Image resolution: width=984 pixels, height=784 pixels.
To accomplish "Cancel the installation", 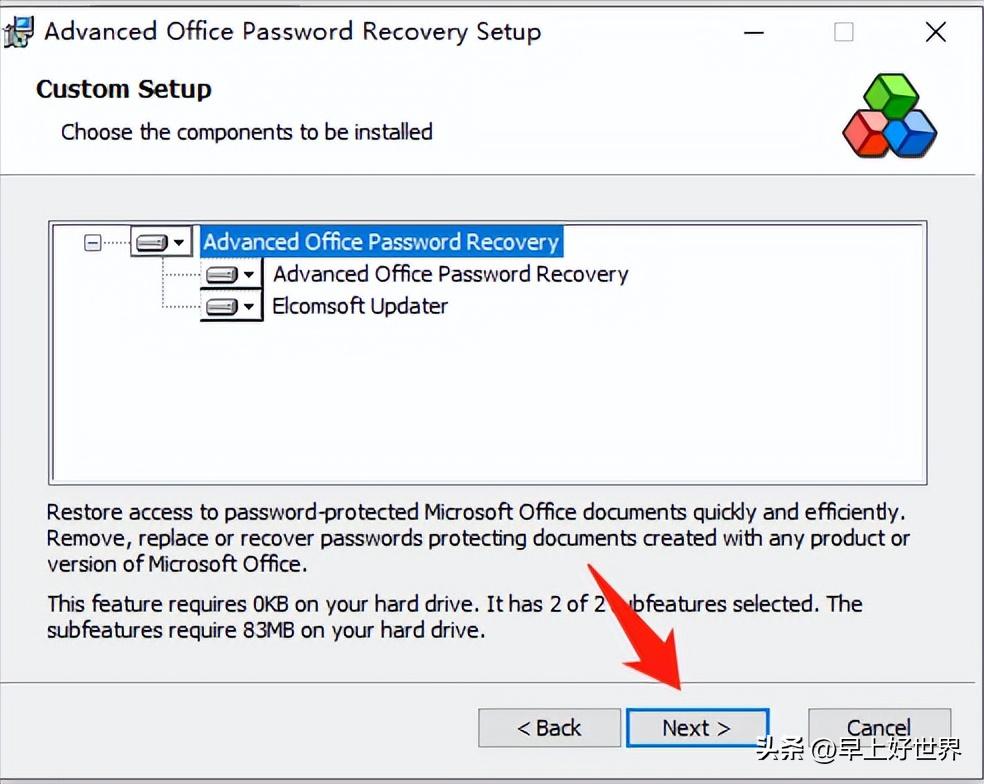I will coord(879,728).
